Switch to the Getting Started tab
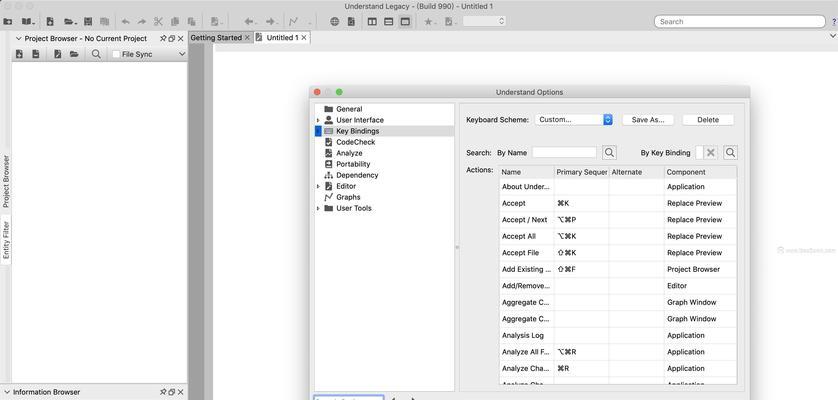This screenshot has height=400, width=838. (x=216, y=38)
